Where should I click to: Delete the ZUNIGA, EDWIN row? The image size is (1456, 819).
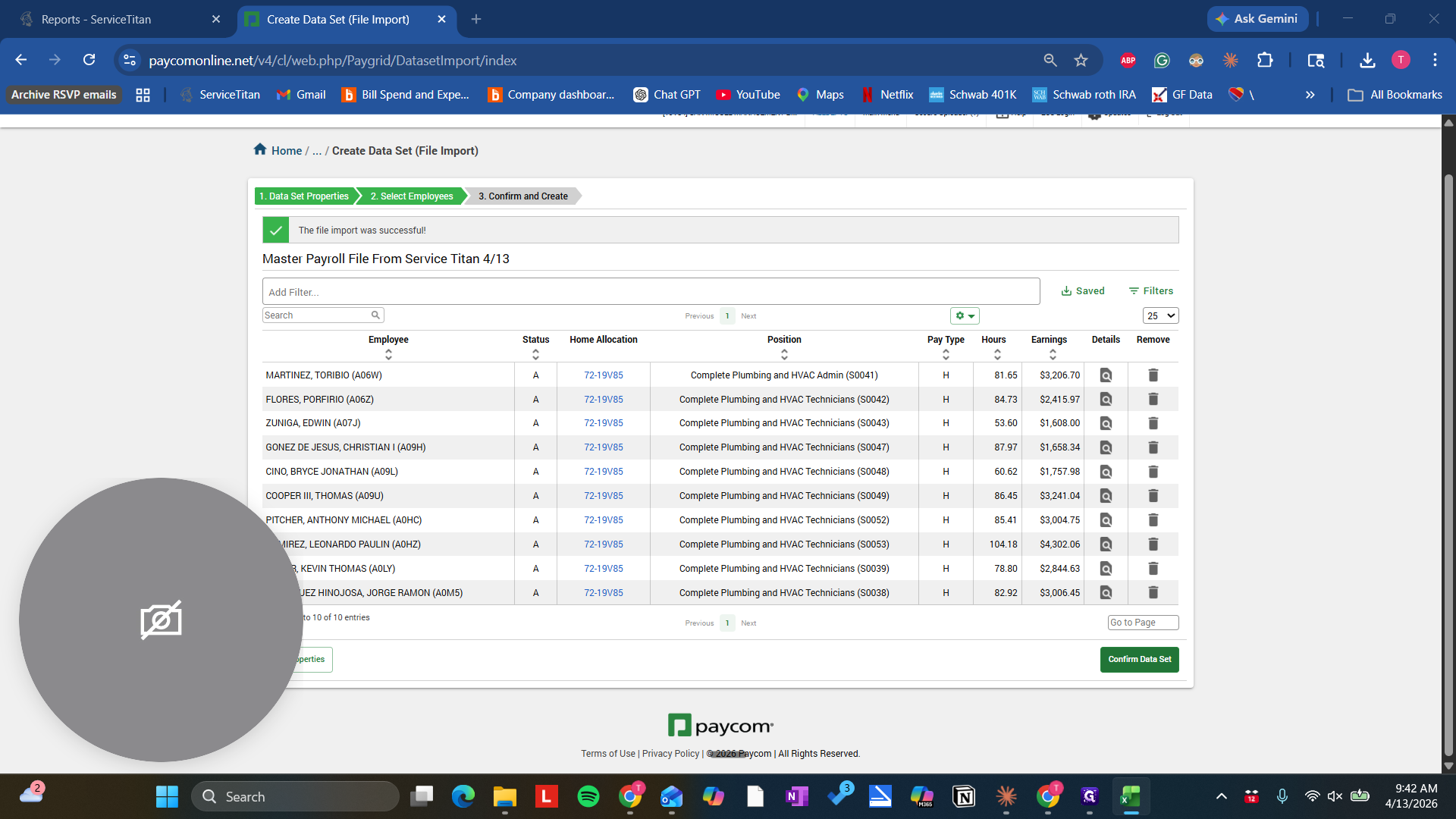(1153, 423)
